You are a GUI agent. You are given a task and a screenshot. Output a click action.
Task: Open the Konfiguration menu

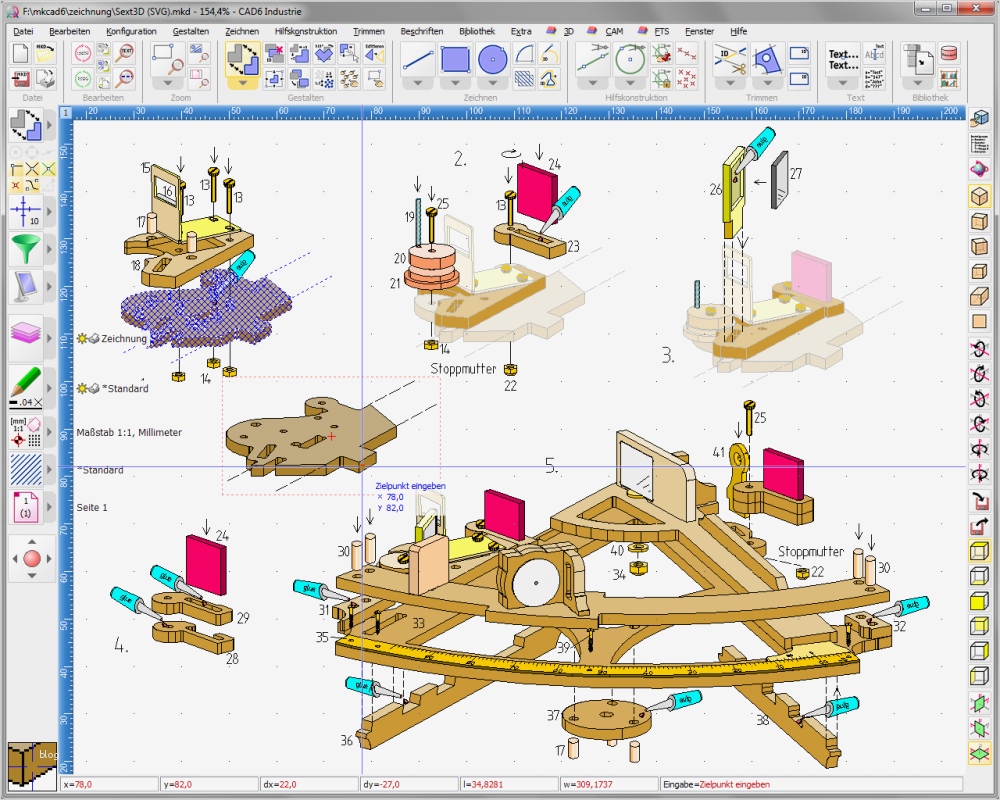tap(131, 30)
